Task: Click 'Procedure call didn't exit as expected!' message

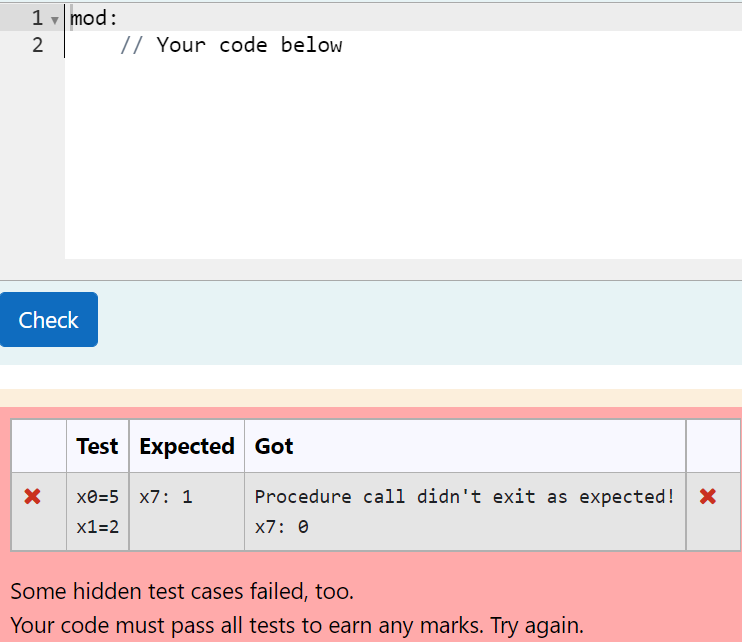Action: pyautogui.click(x=464, y=497)
